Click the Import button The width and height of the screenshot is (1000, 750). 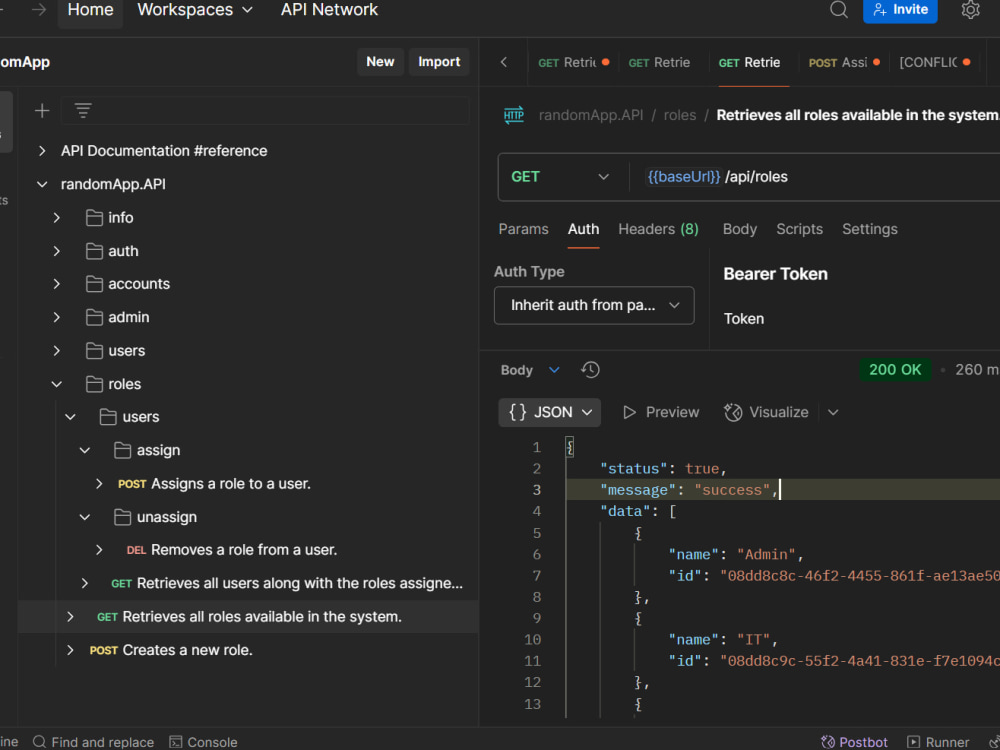point(439,62)
